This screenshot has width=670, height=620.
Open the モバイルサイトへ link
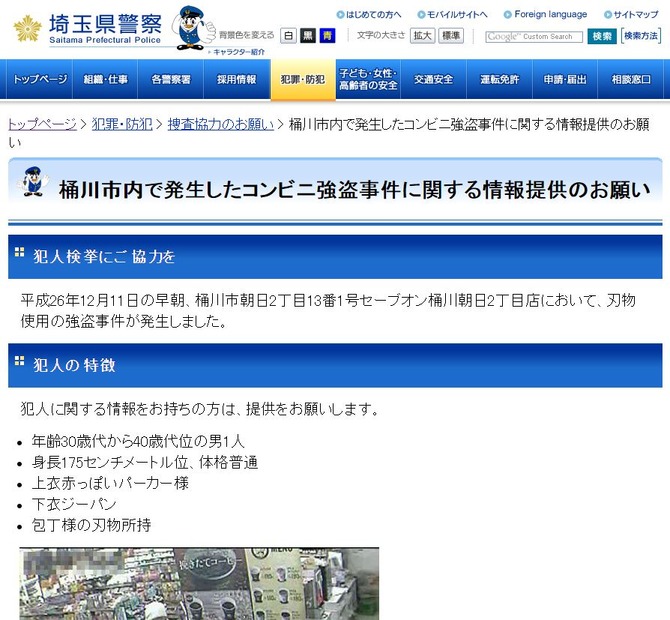click(x=456, y=15)
